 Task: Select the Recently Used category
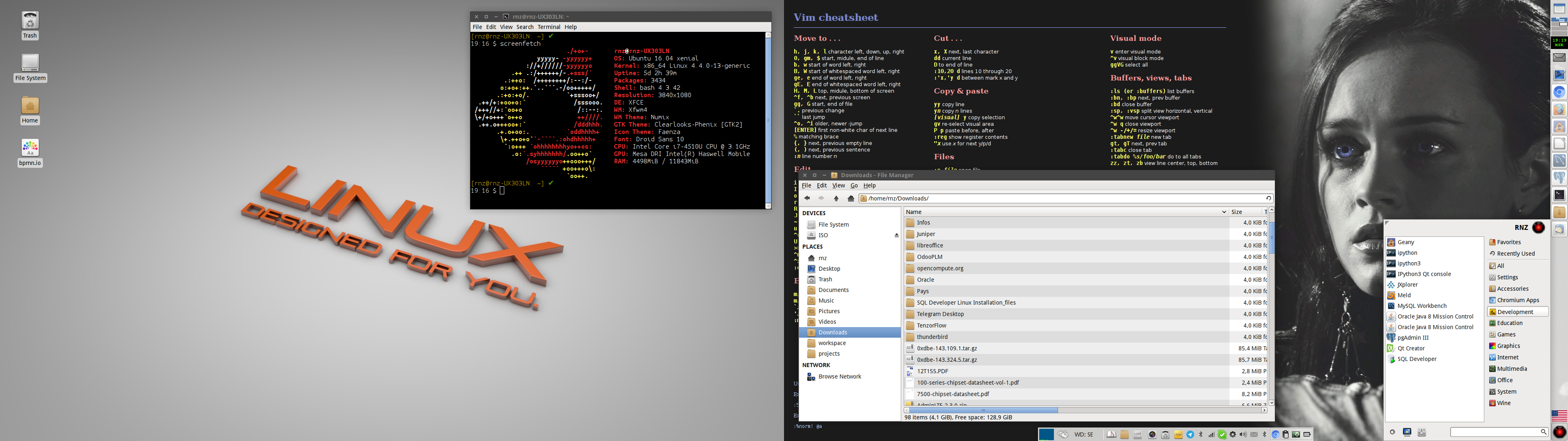pos(1515,254)
